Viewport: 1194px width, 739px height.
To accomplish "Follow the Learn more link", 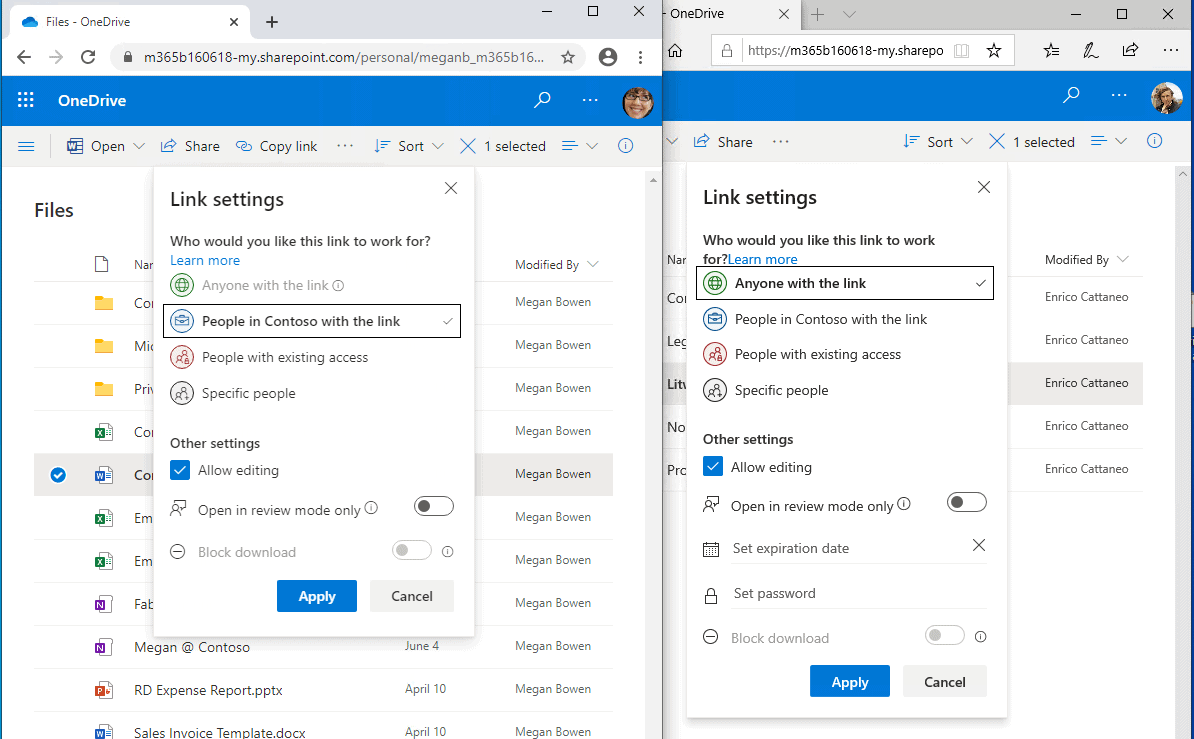I will pyautogui.click(x=204, y=260).
